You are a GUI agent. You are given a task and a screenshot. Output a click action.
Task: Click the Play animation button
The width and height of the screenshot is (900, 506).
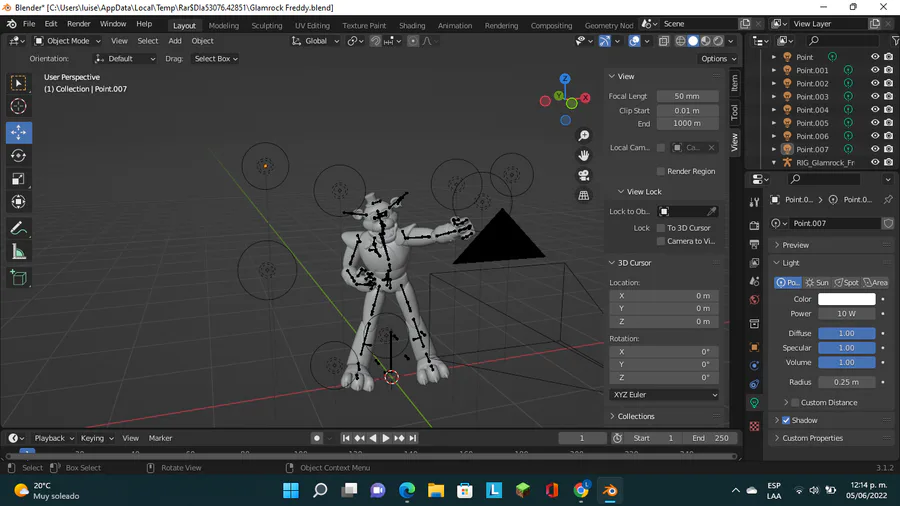pos(386,438)
